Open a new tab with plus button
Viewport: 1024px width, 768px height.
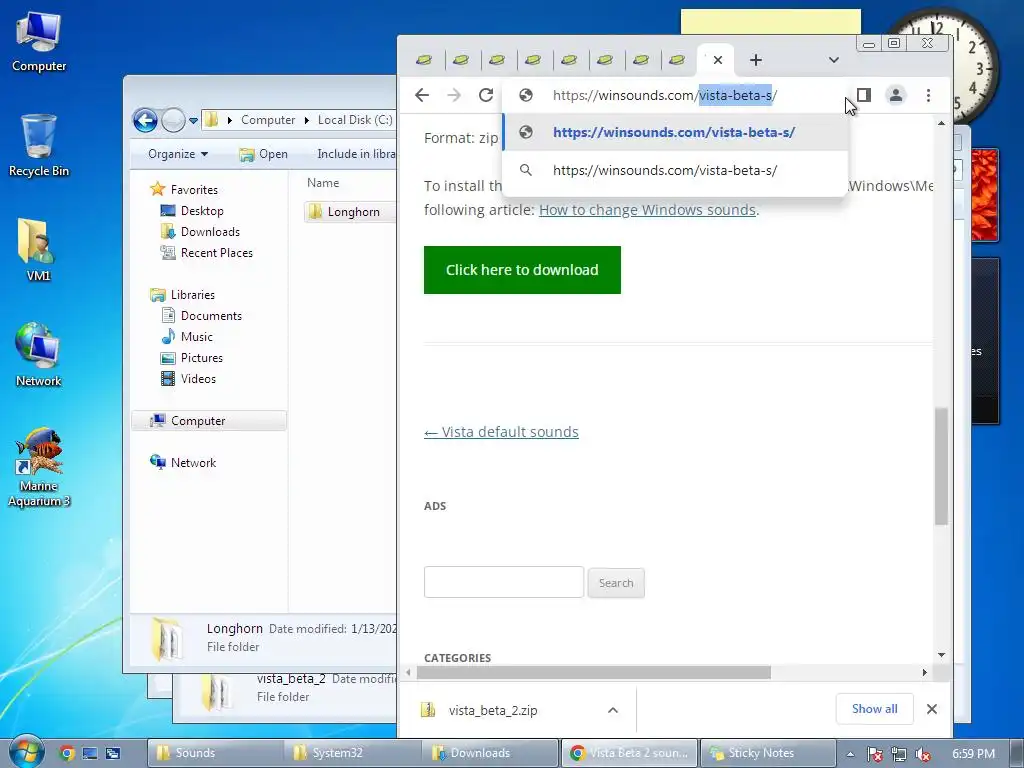point(756,60)
